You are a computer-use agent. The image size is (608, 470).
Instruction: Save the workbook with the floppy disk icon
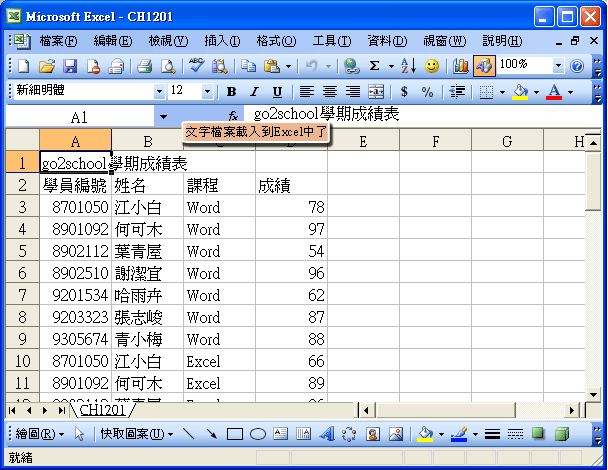coord(70,66)
